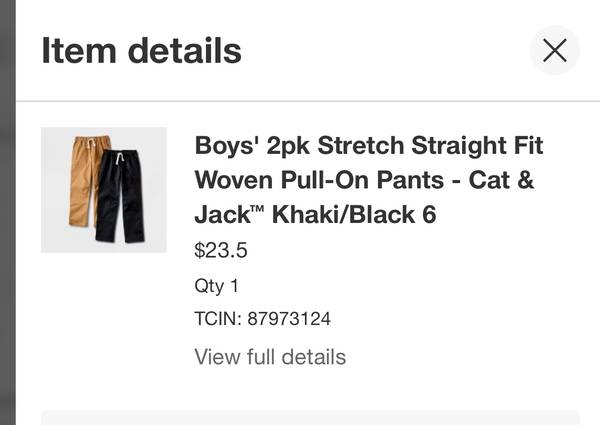Click the word "Jack" in the title

click(x=222, y=214)
